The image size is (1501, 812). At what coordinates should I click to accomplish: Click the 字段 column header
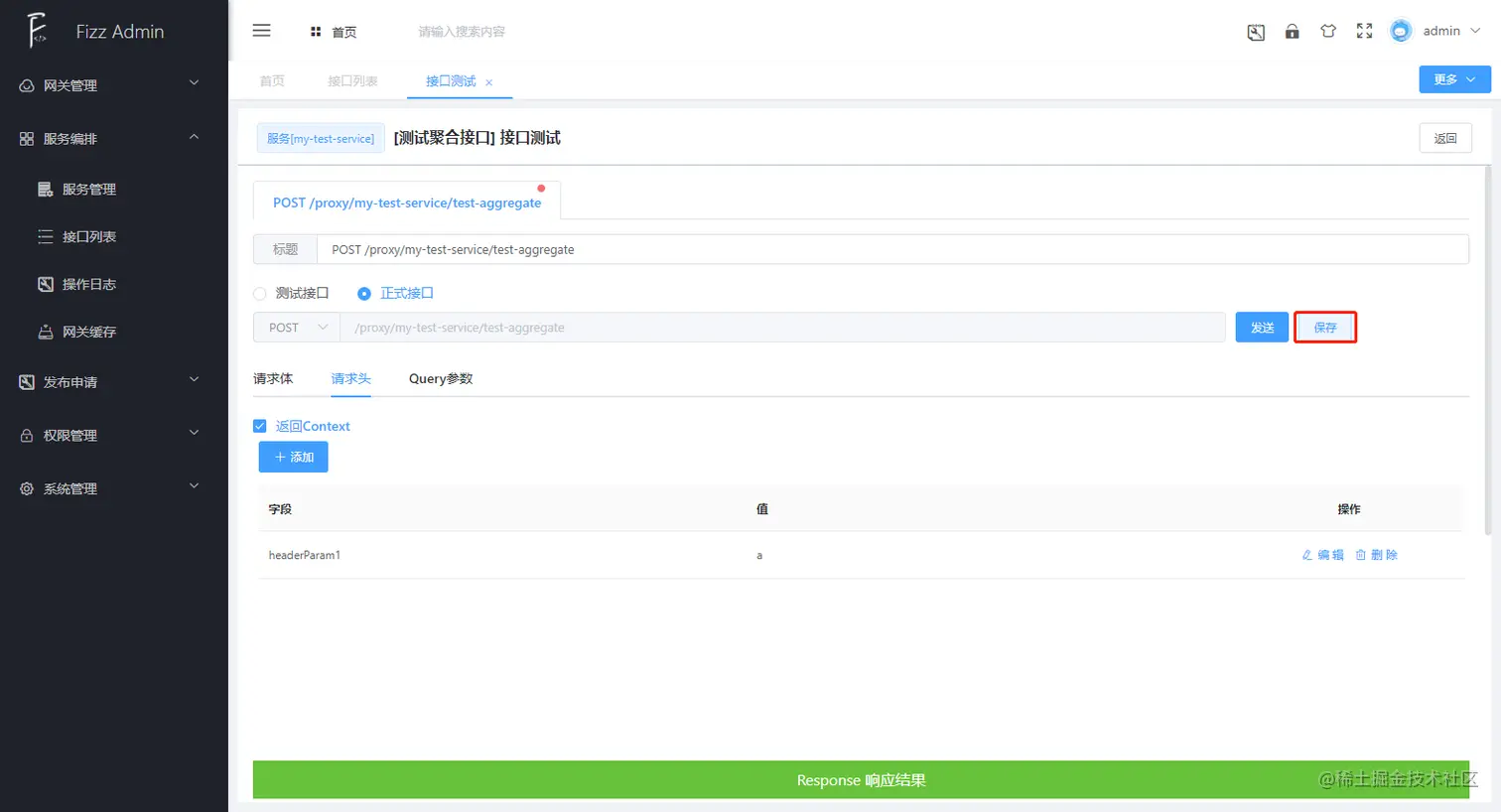coord(280,509)
